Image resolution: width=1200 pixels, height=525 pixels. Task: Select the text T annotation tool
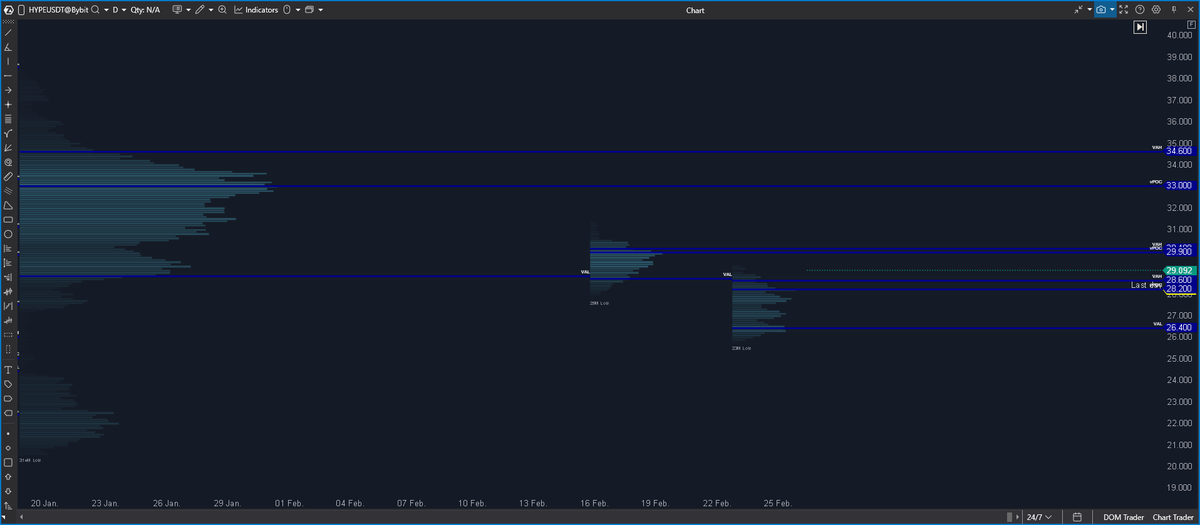(x=8, y=370)
